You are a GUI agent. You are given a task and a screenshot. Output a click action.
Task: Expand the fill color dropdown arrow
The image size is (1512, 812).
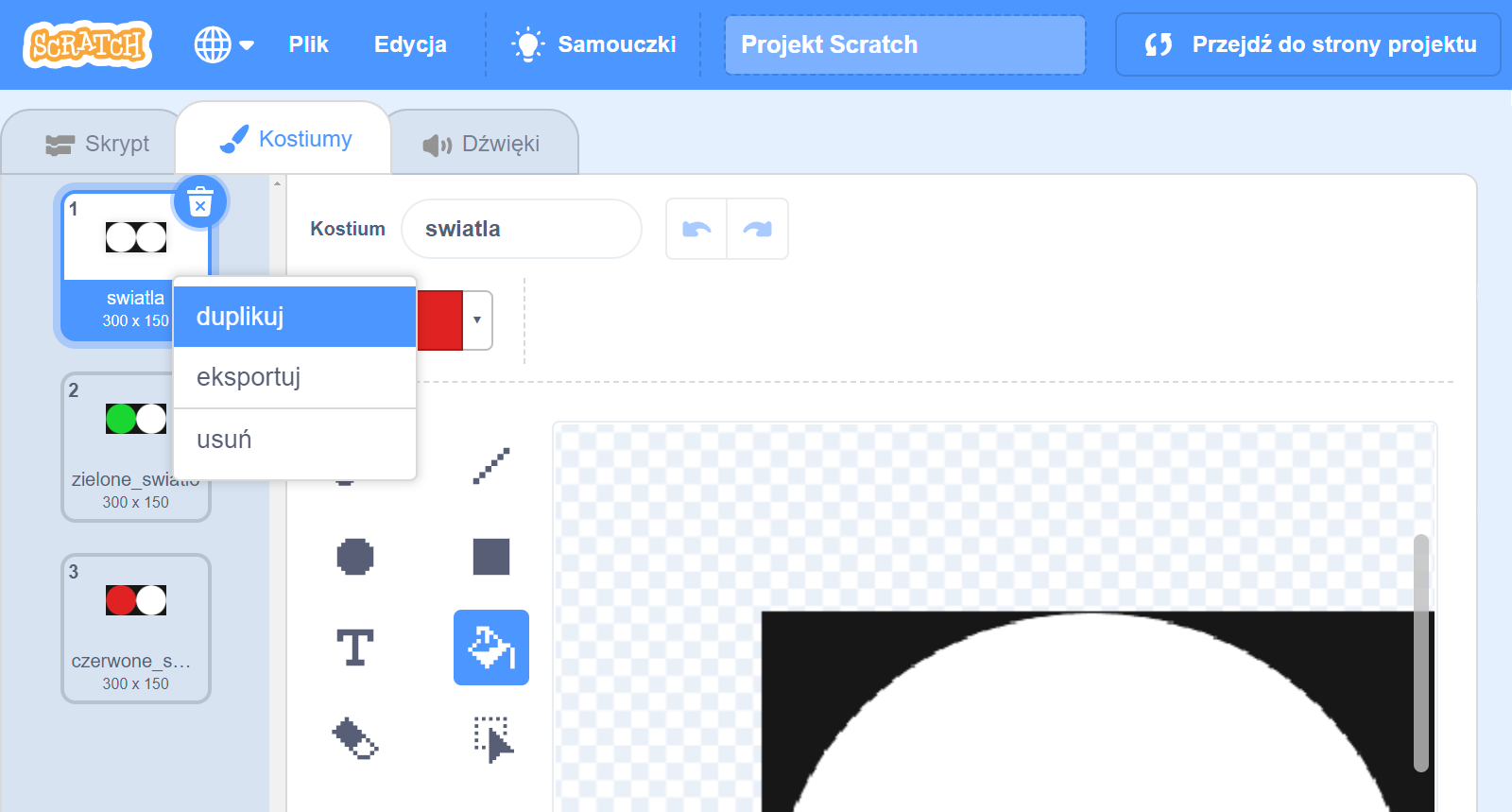[x=477, y=320]
